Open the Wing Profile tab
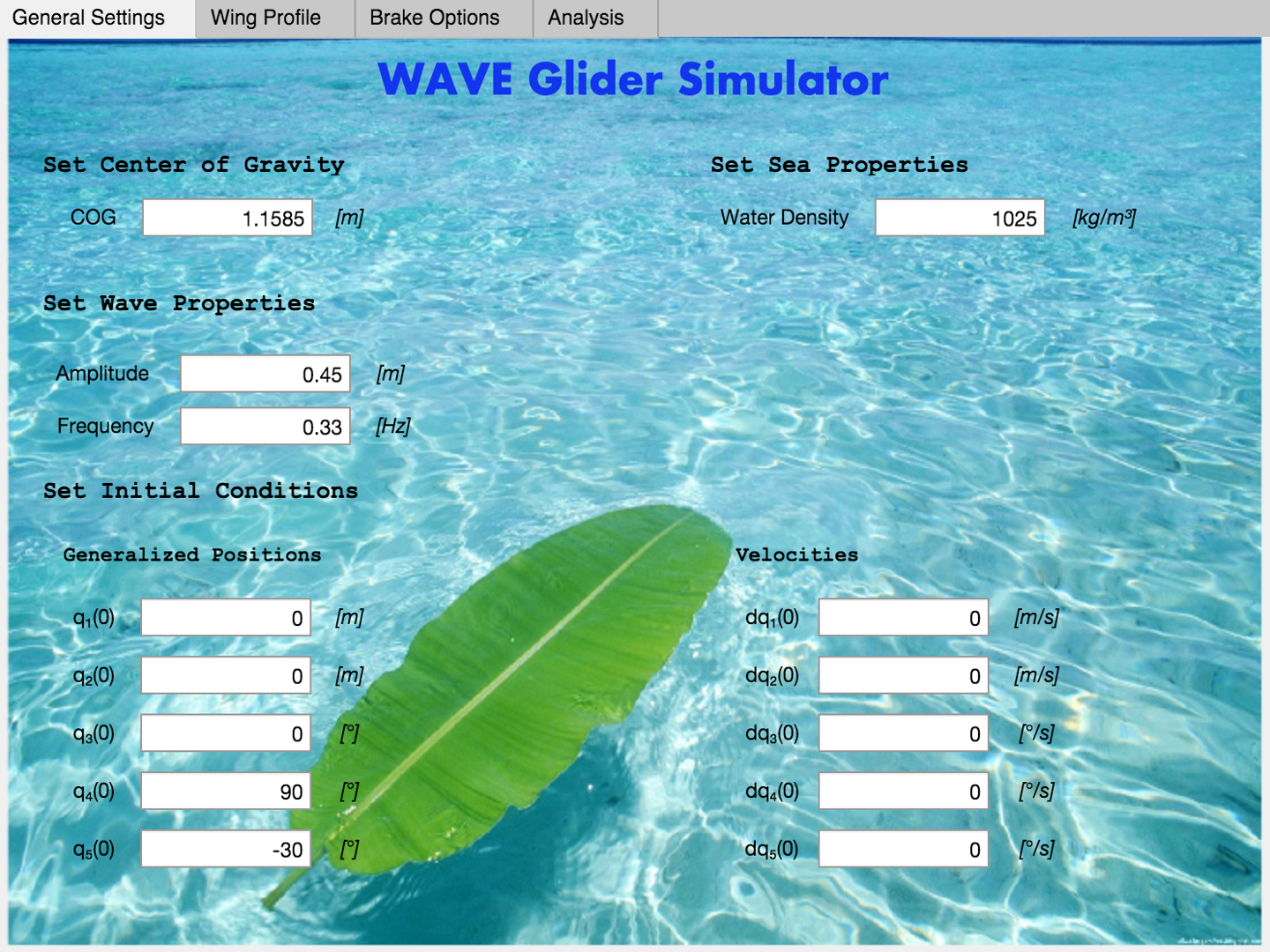This screenshot has width=1270, height=952. pos(275,19)
